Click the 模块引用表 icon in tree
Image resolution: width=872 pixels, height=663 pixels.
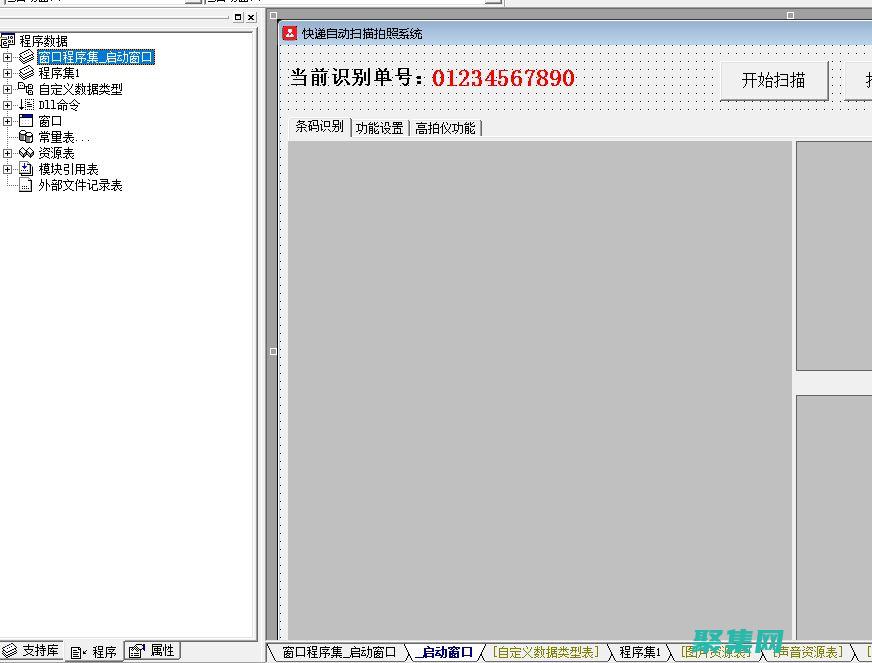pos(26,169)
